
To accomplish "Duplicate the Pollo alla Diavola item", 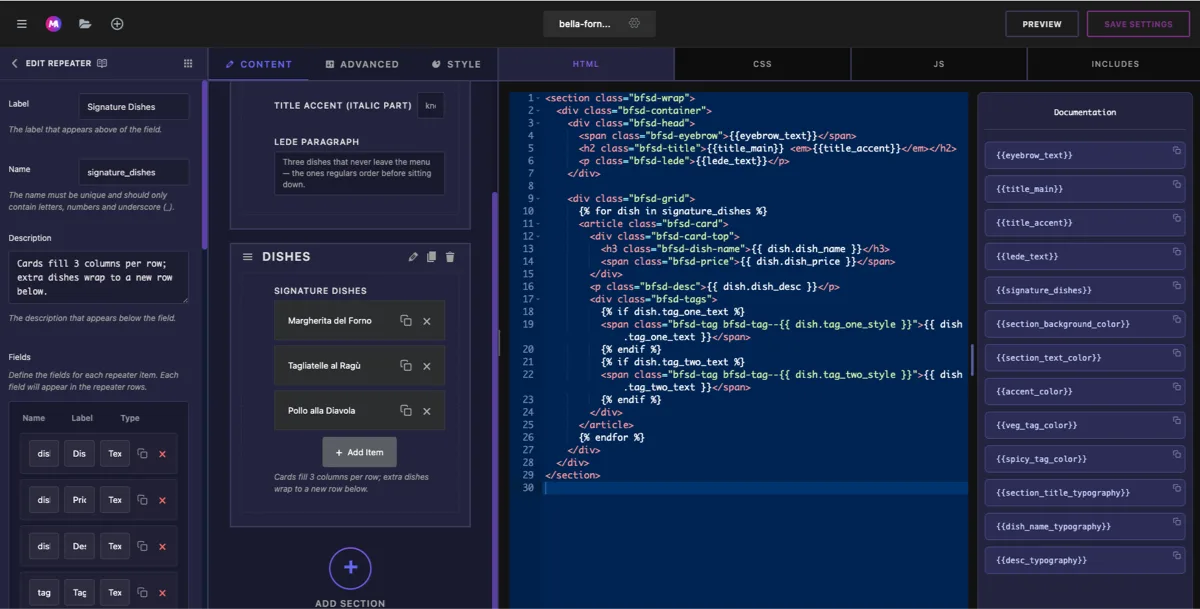I will pyautogui.click(x=406, y=411).
